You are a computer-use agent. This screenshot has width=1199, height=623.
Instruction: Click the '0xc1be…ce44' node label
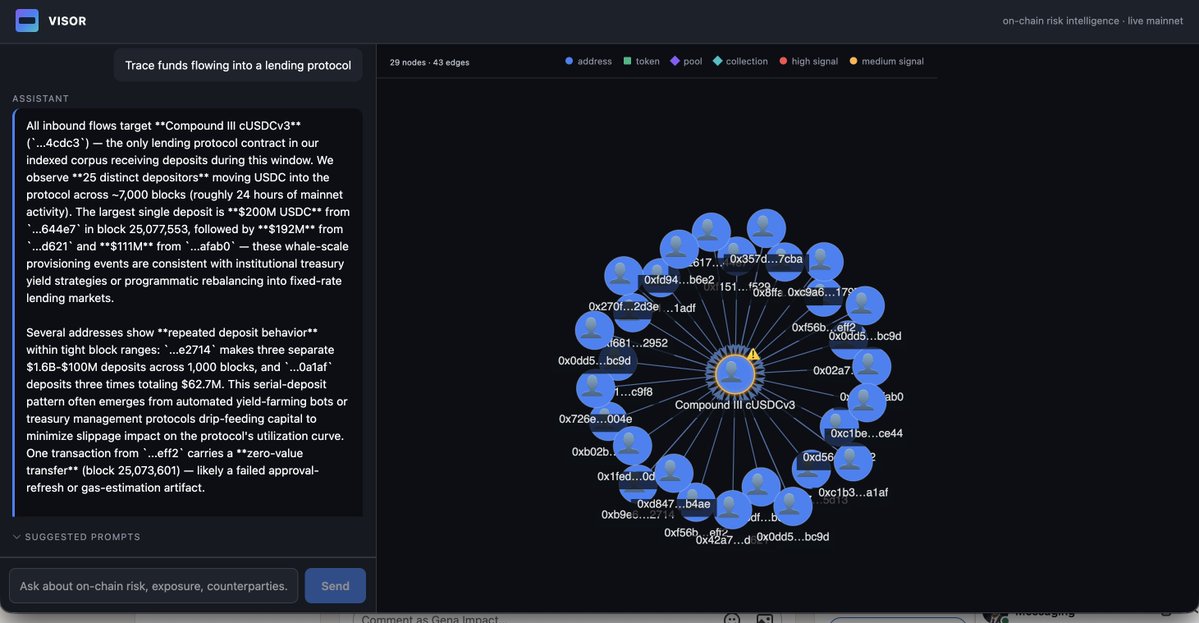[x=866, y=433]
